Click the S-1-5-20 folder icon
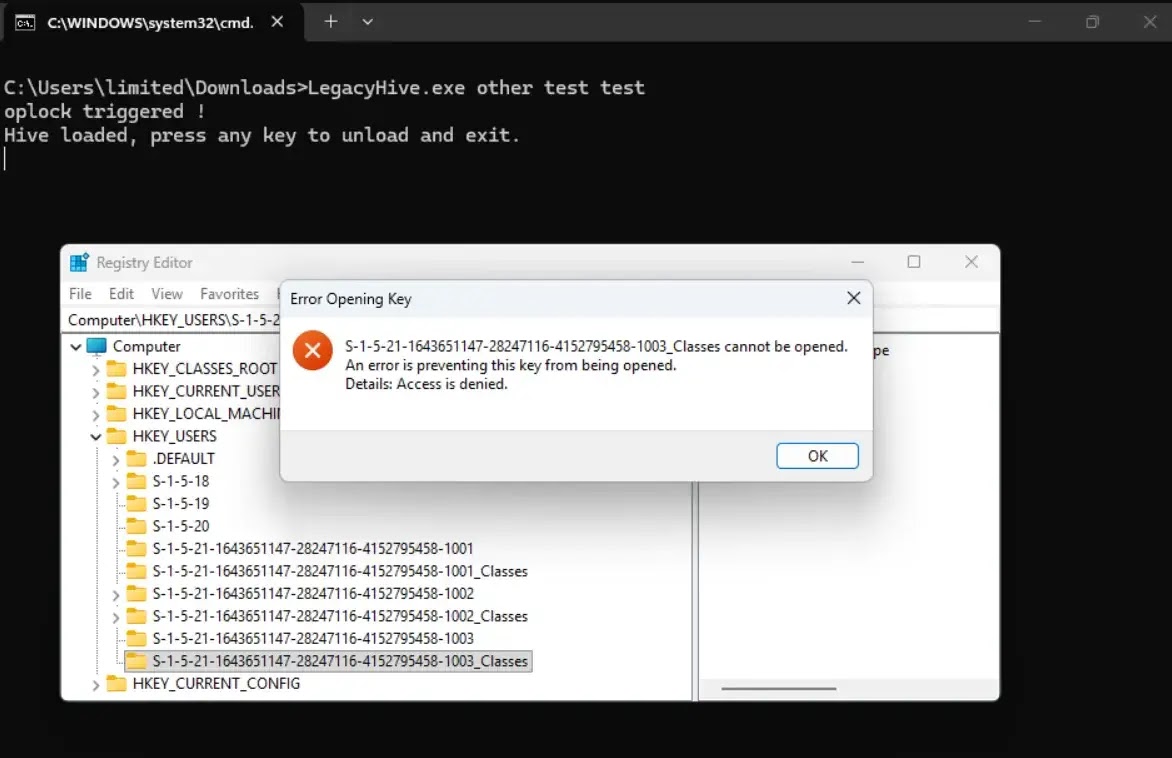 coord(137,526)
